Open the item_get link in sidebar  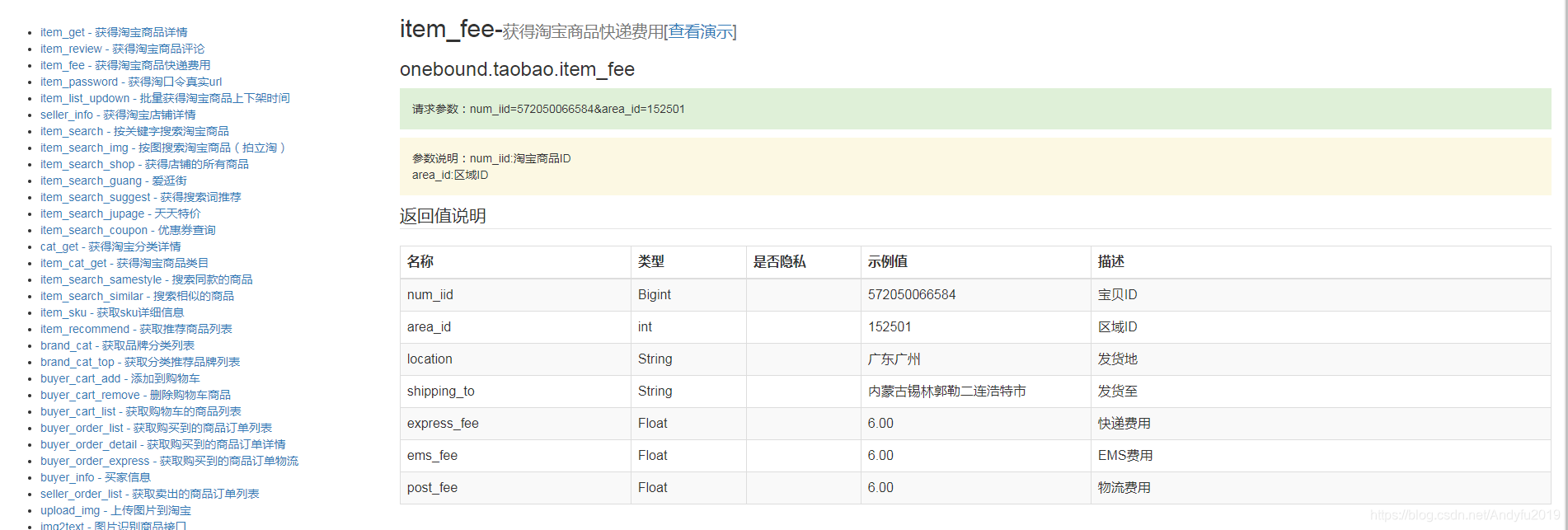(114, 32)
